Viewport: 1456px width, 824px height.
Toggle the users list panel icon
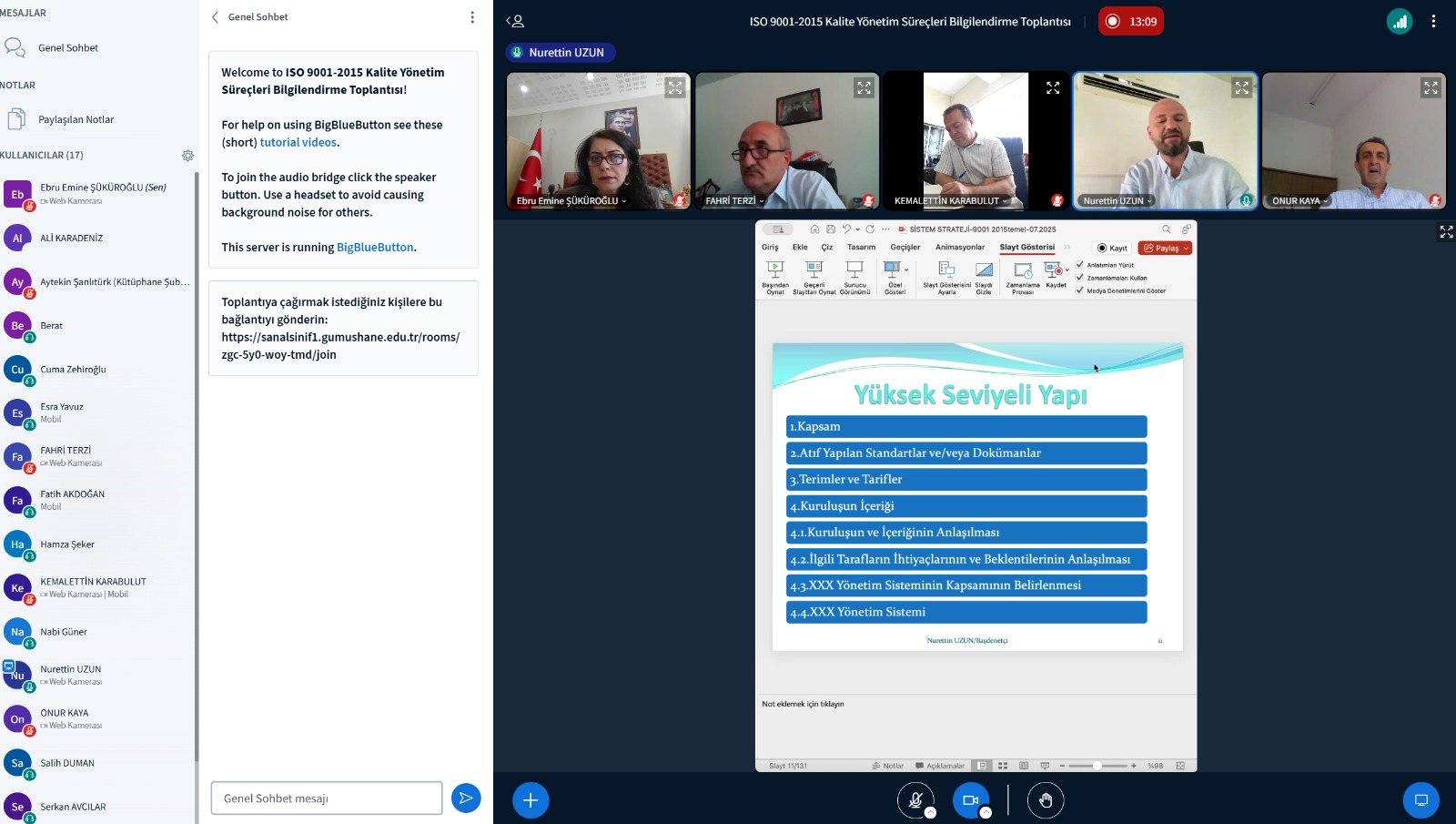[515, 21]
